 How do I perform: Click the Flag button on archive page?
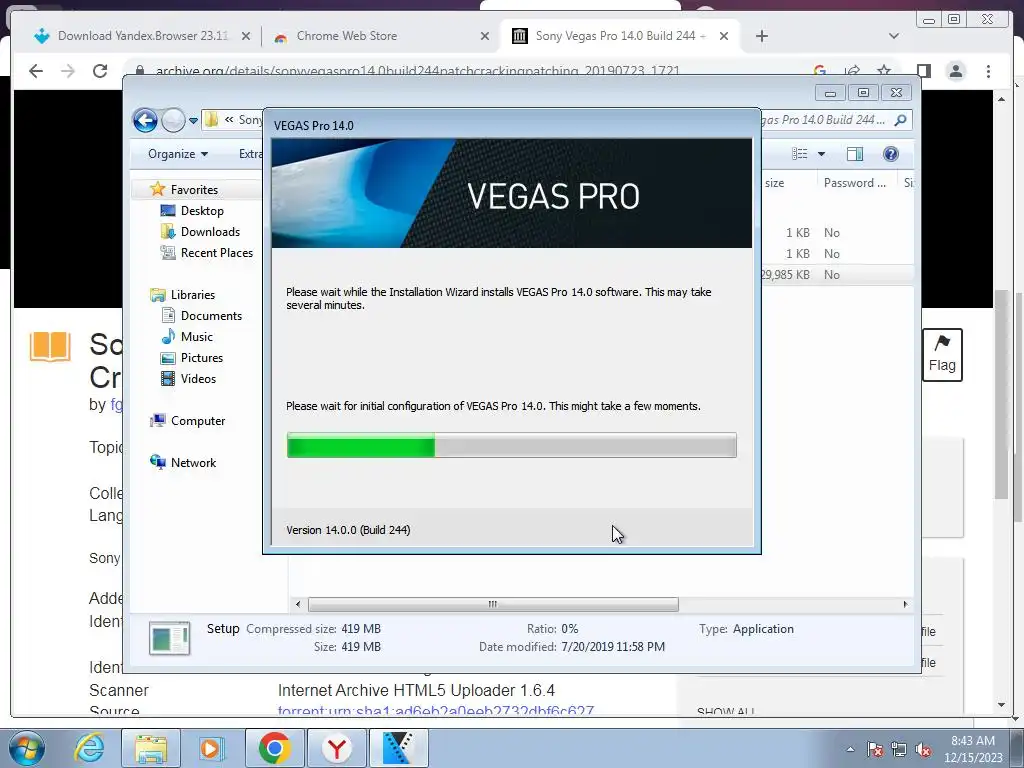(942, 355)
